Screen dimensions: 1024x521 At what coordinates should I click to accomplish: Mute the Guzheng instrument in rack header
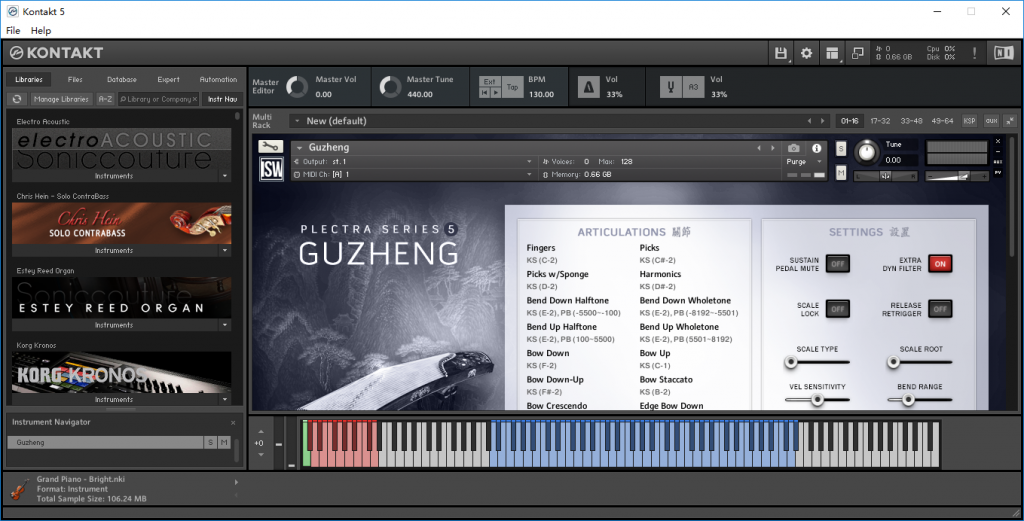[x=840, y=173]
